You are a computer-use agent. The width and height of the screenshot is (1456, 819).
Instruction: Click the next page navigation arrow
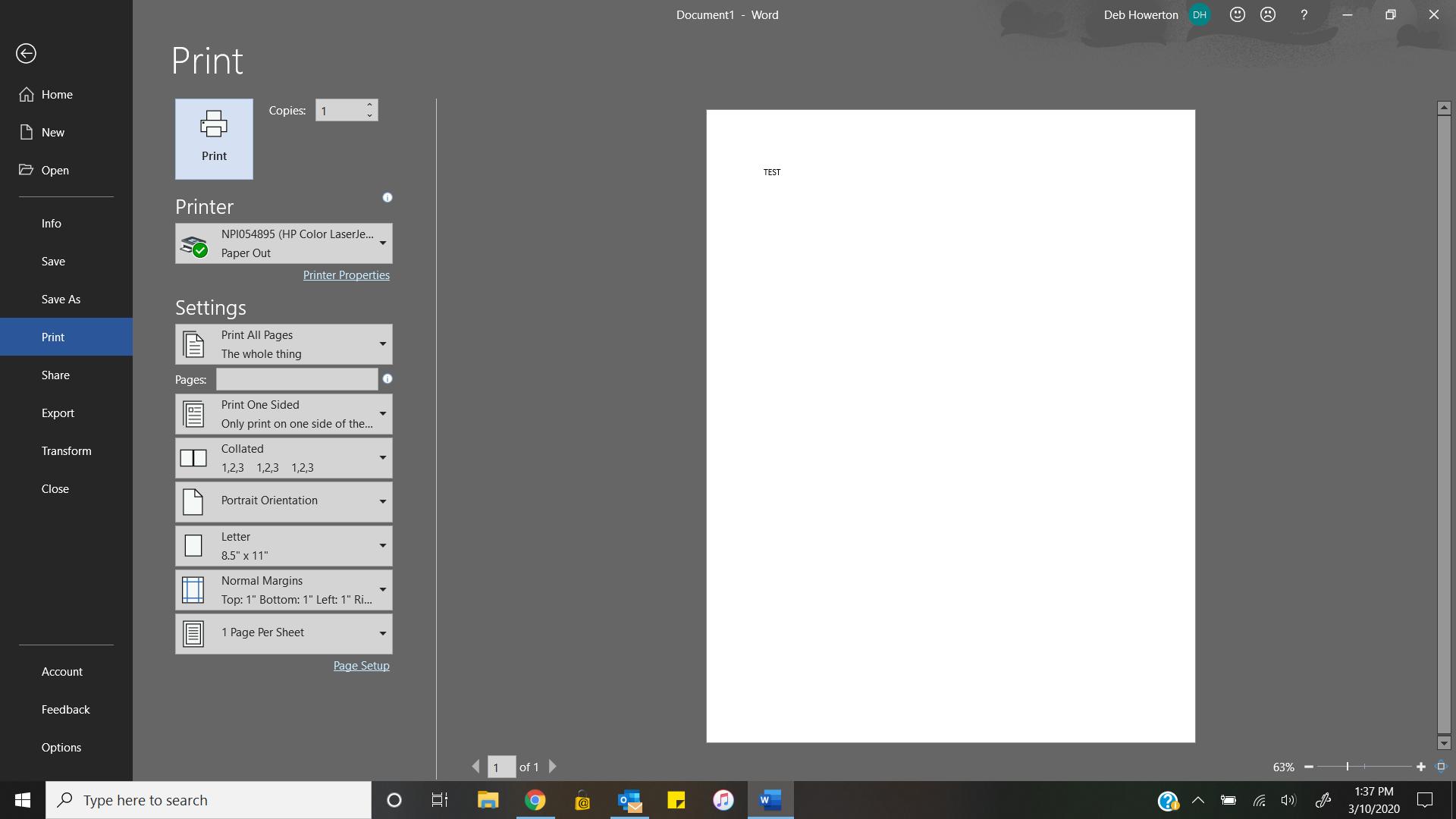click(x=552, y=767)
